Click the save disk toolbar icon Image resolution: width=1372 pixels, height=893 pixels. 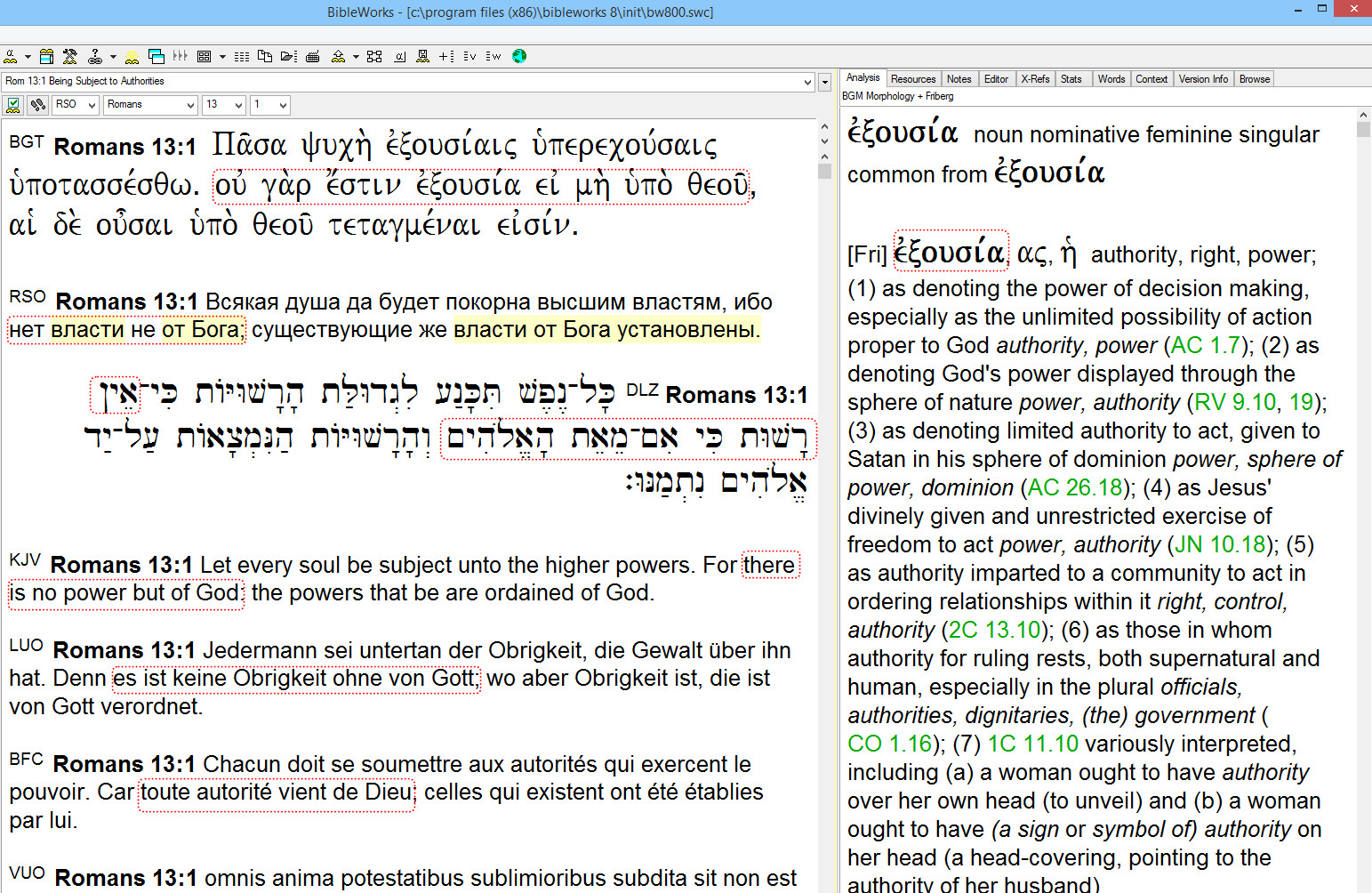tap(422, 56)
